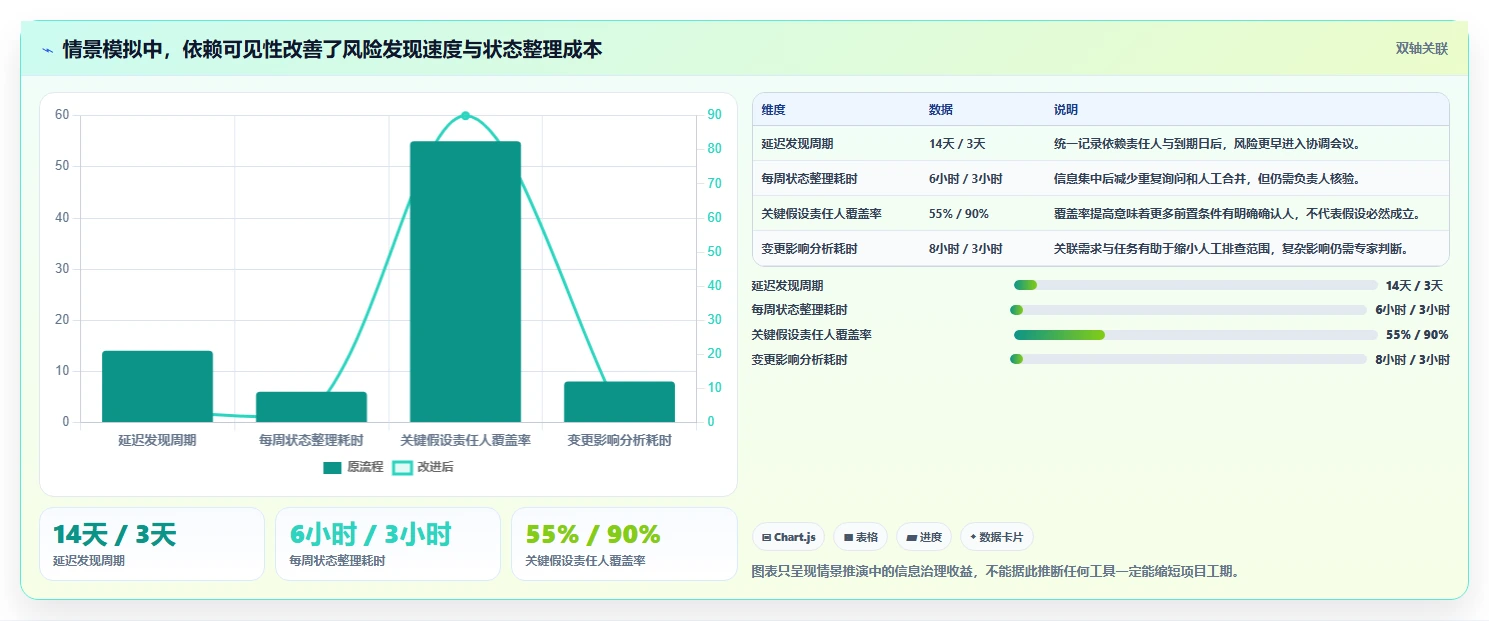Click the 每周状态整理耗时 progress bar

1188,310
